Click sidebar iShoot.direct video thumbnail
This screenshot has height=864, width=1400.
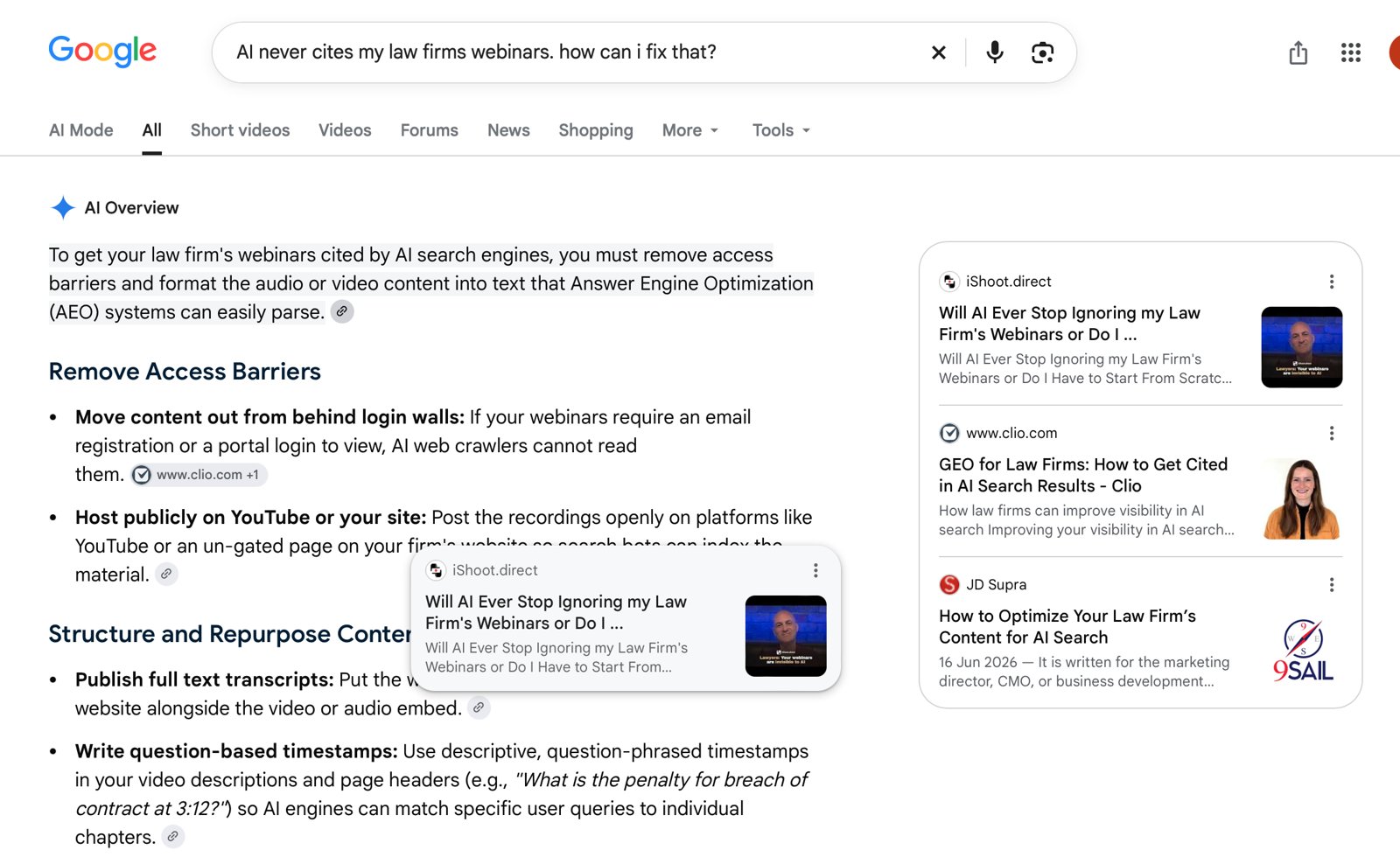coord(1302,347)
